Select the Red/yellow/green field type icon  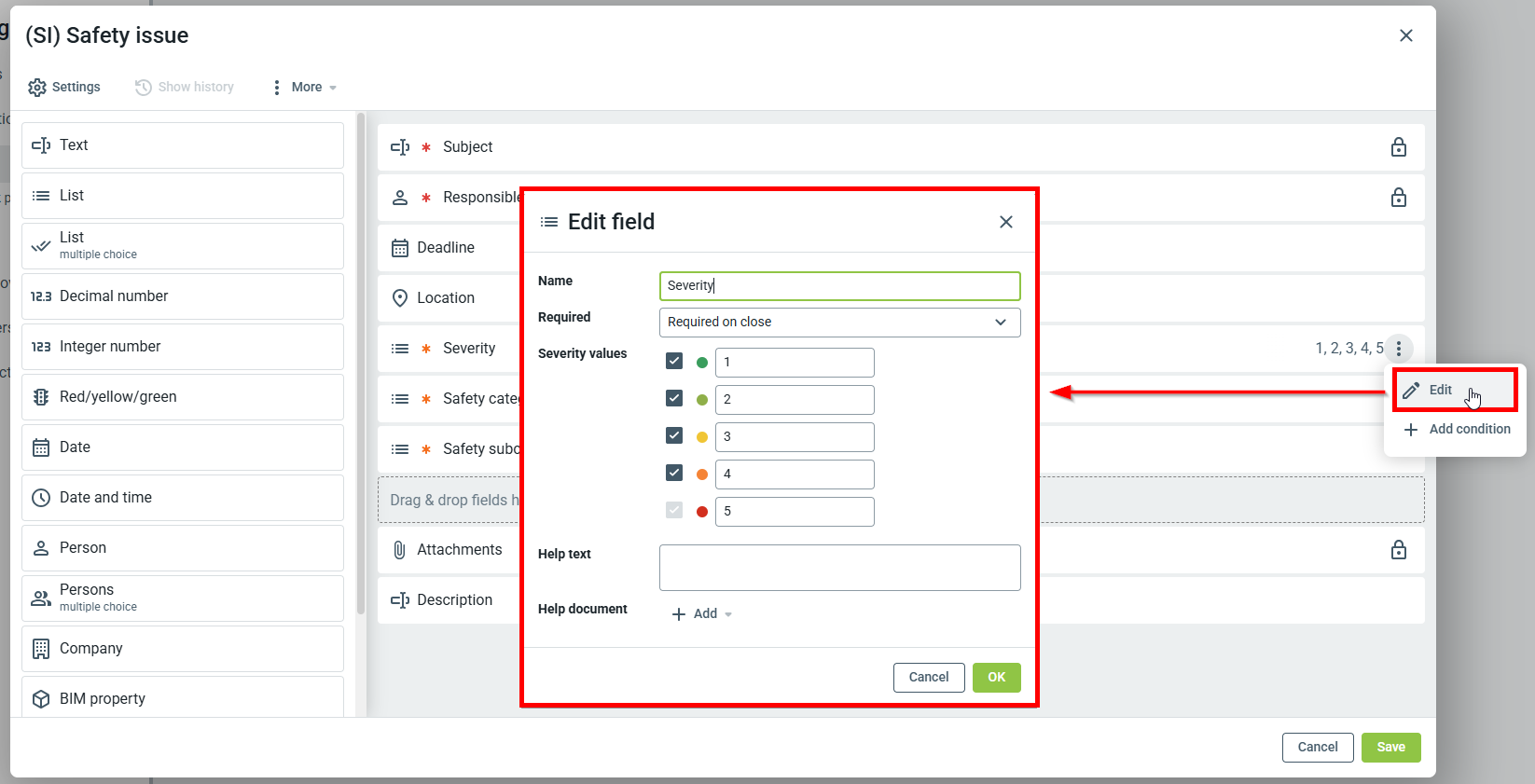41,397
